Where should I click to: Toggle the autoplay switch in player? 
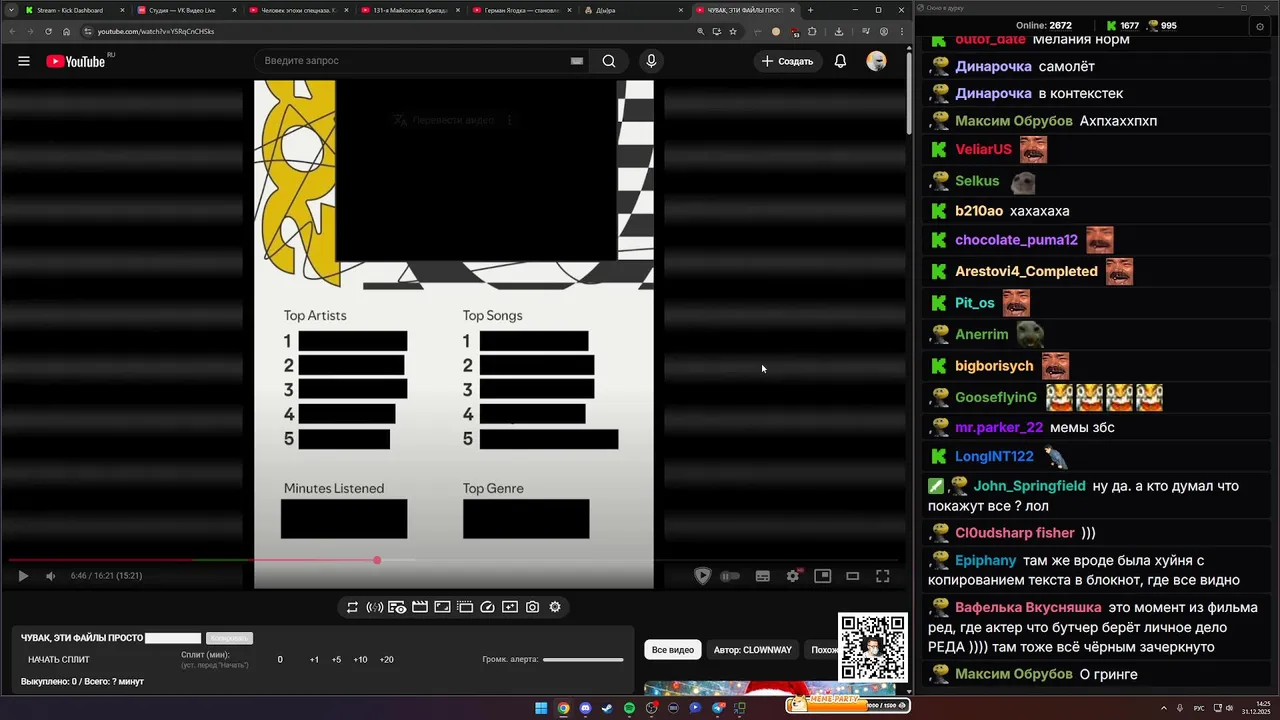pyautogui.click(x=731, y=576)
